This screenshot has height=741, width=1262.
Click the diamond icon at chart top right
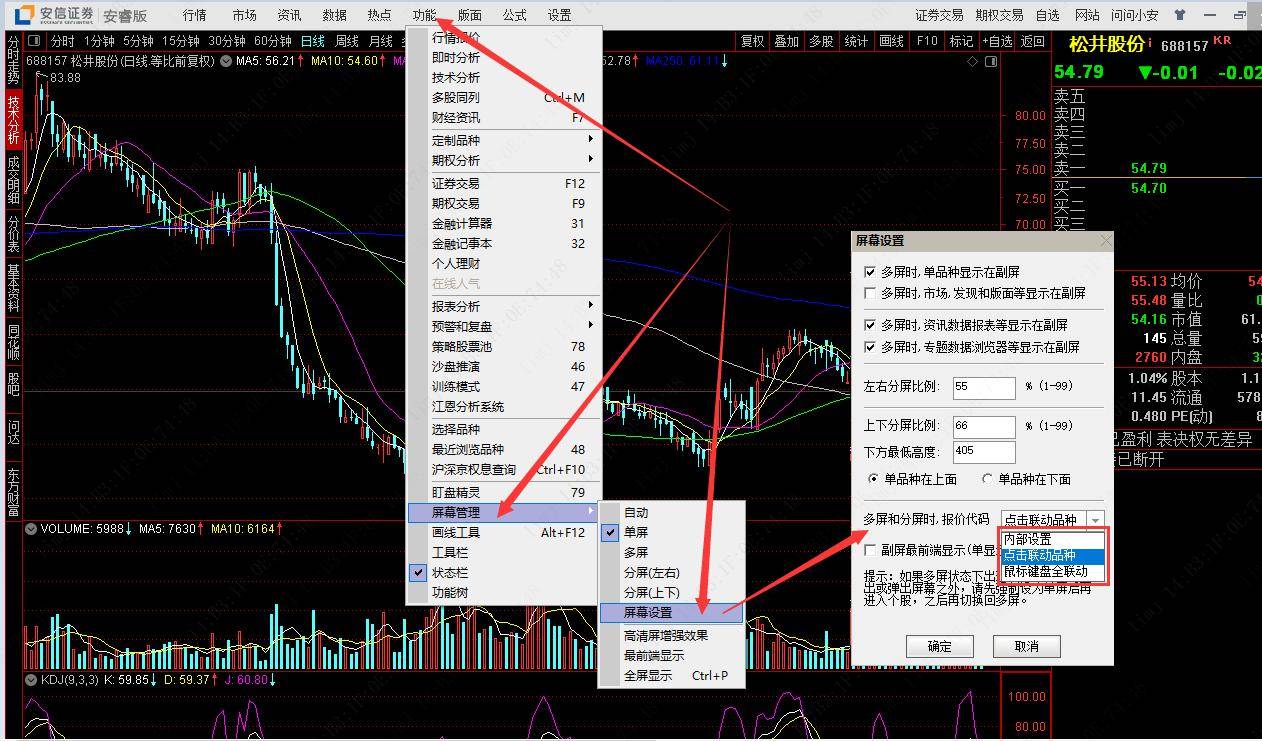click(973, 61)
